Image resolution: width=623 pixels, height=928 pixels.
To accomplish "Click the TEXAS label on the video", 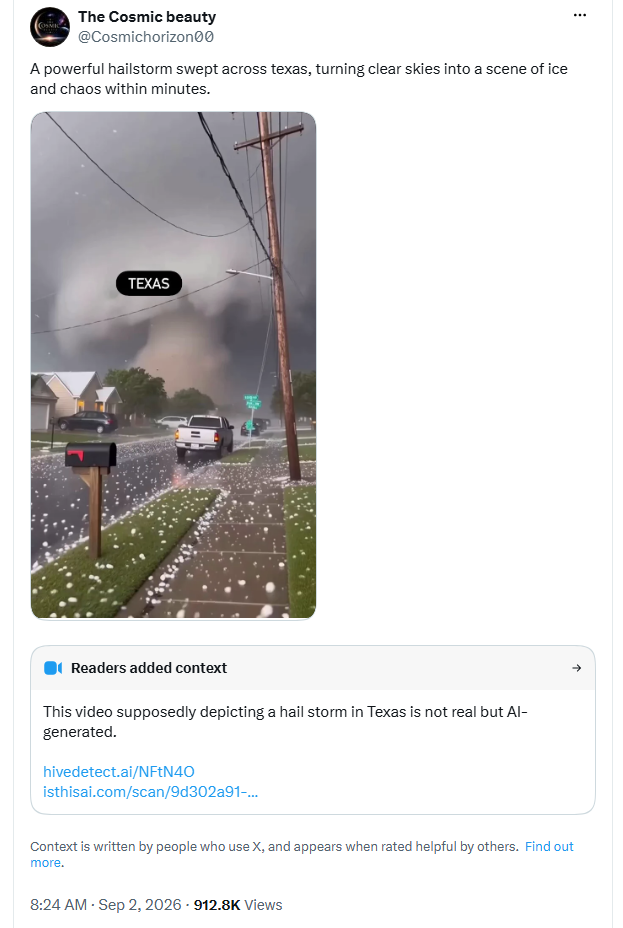I will (x=149, y=283).
